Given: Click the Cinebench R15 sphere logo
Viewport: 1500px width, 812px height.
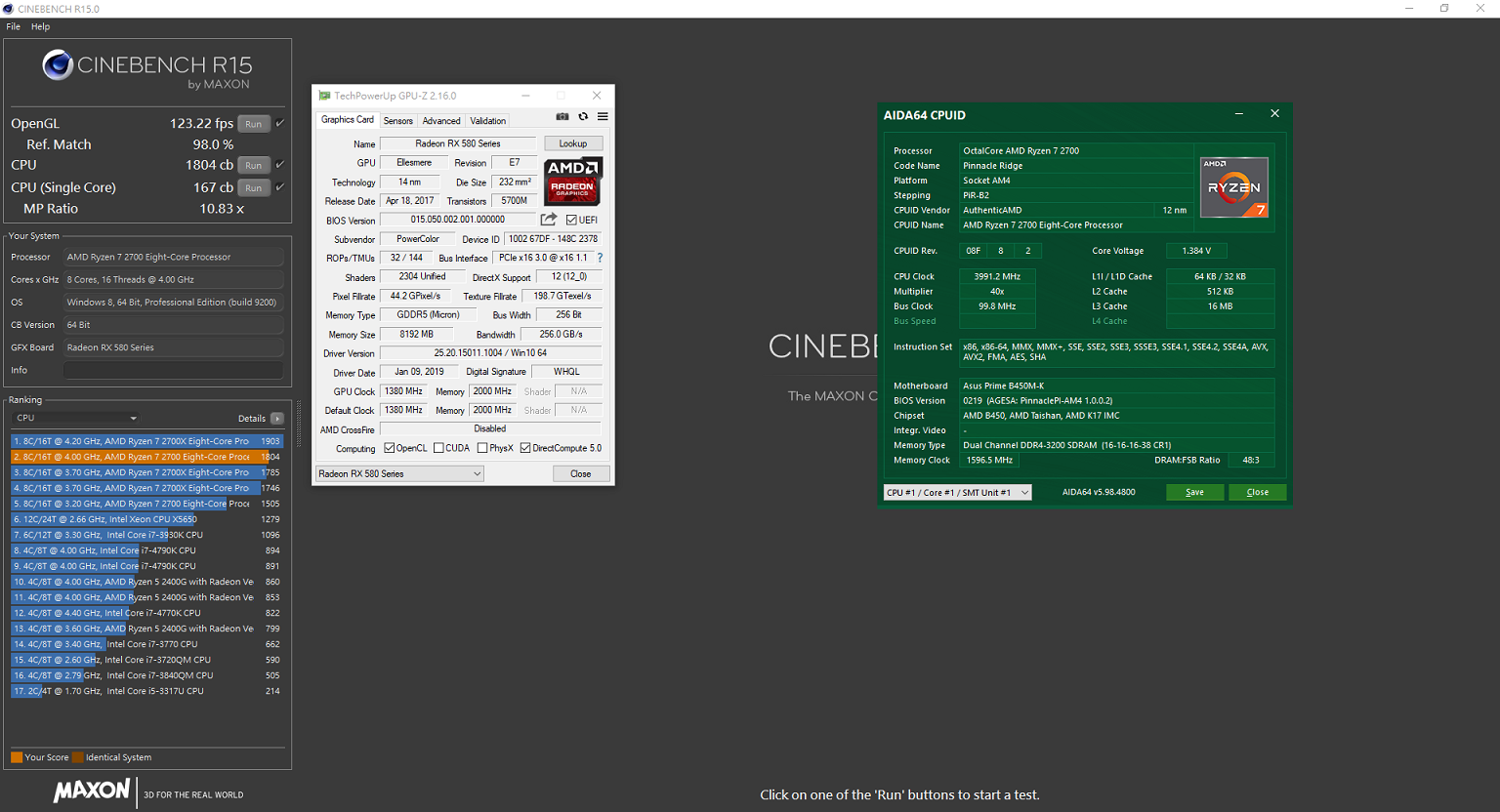Looking at the screenshot, I should click(58, 65).
